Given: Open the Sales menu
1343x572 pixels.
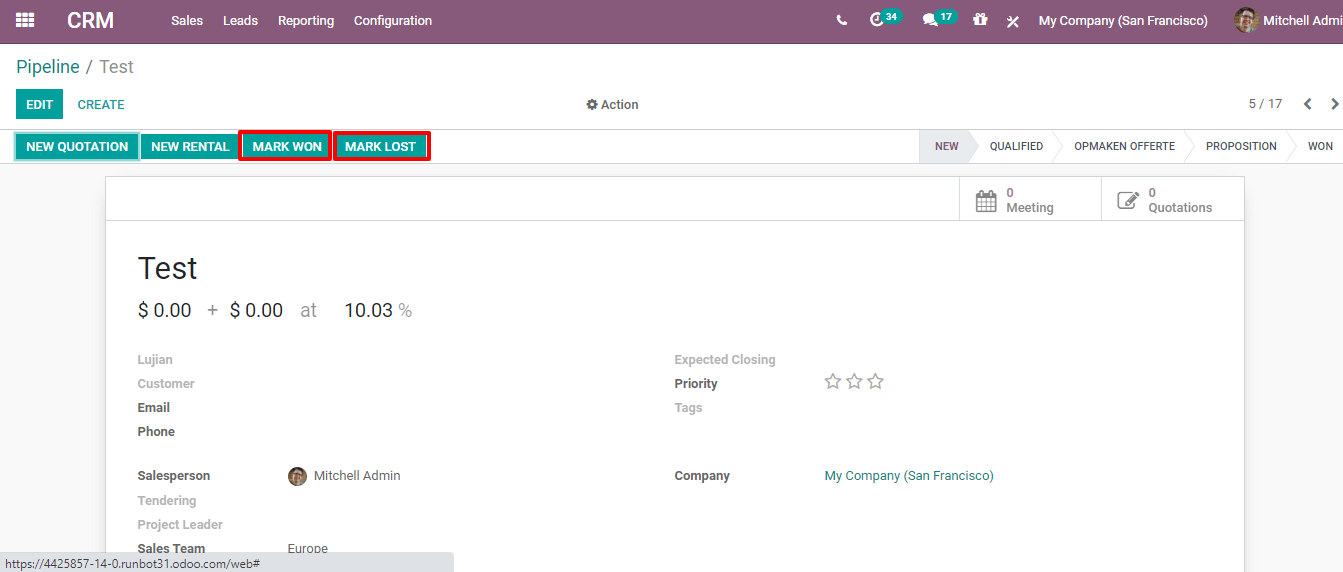Looking at the screenshot, I should click(187, 20).
